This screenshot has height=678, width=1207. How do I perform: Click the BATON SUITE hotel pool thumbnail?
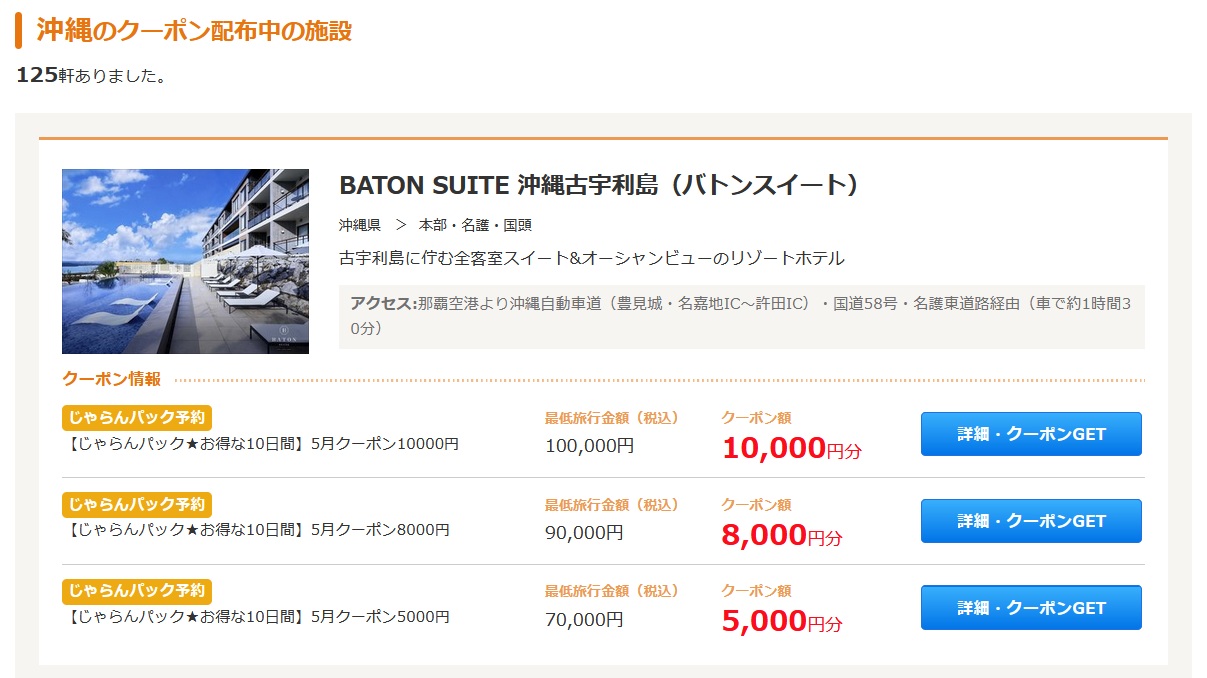[x=185, y=261]
